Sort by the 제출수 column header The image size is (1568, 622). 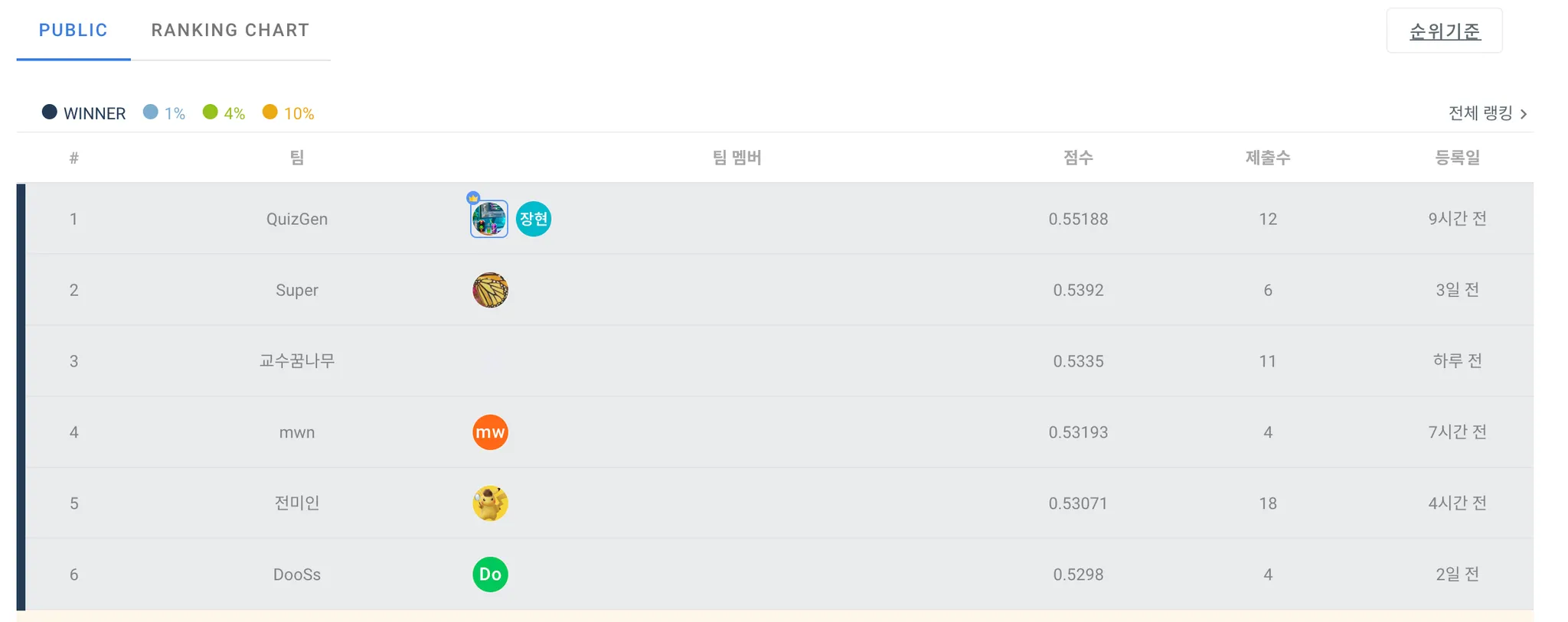click(1268, 158)
